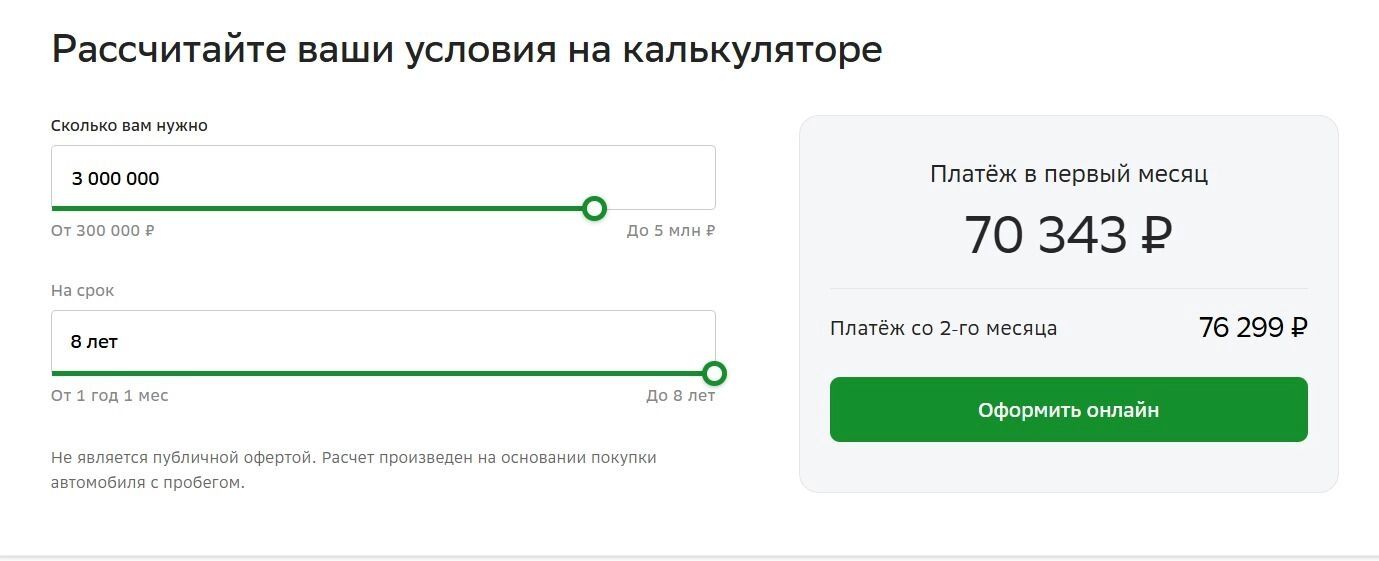The height and width of the screenshot is (561, 1379).
Task: Click the Платёж в первый месяц title
Action: 1068,174
